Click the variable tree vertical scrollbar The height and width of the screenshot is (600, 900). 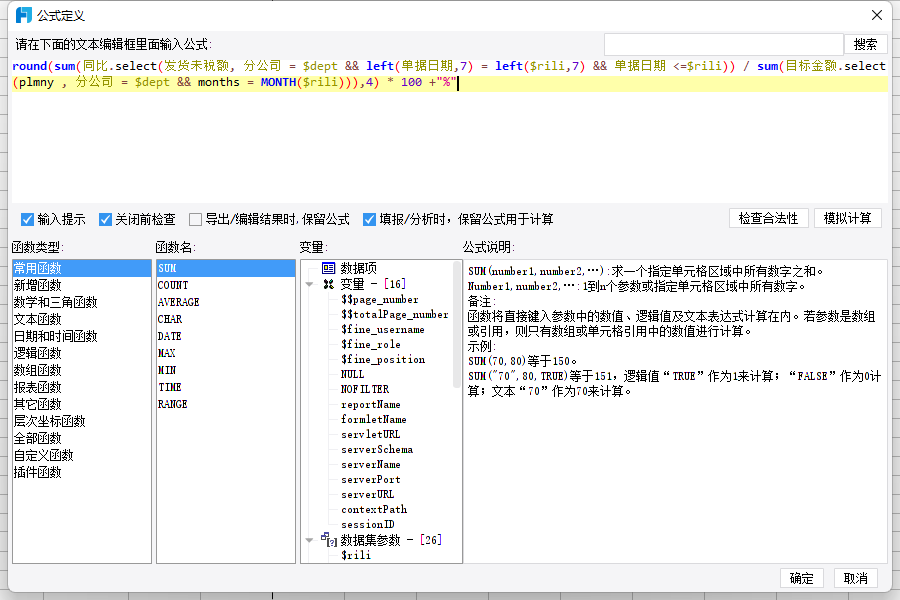pos(457,325)
